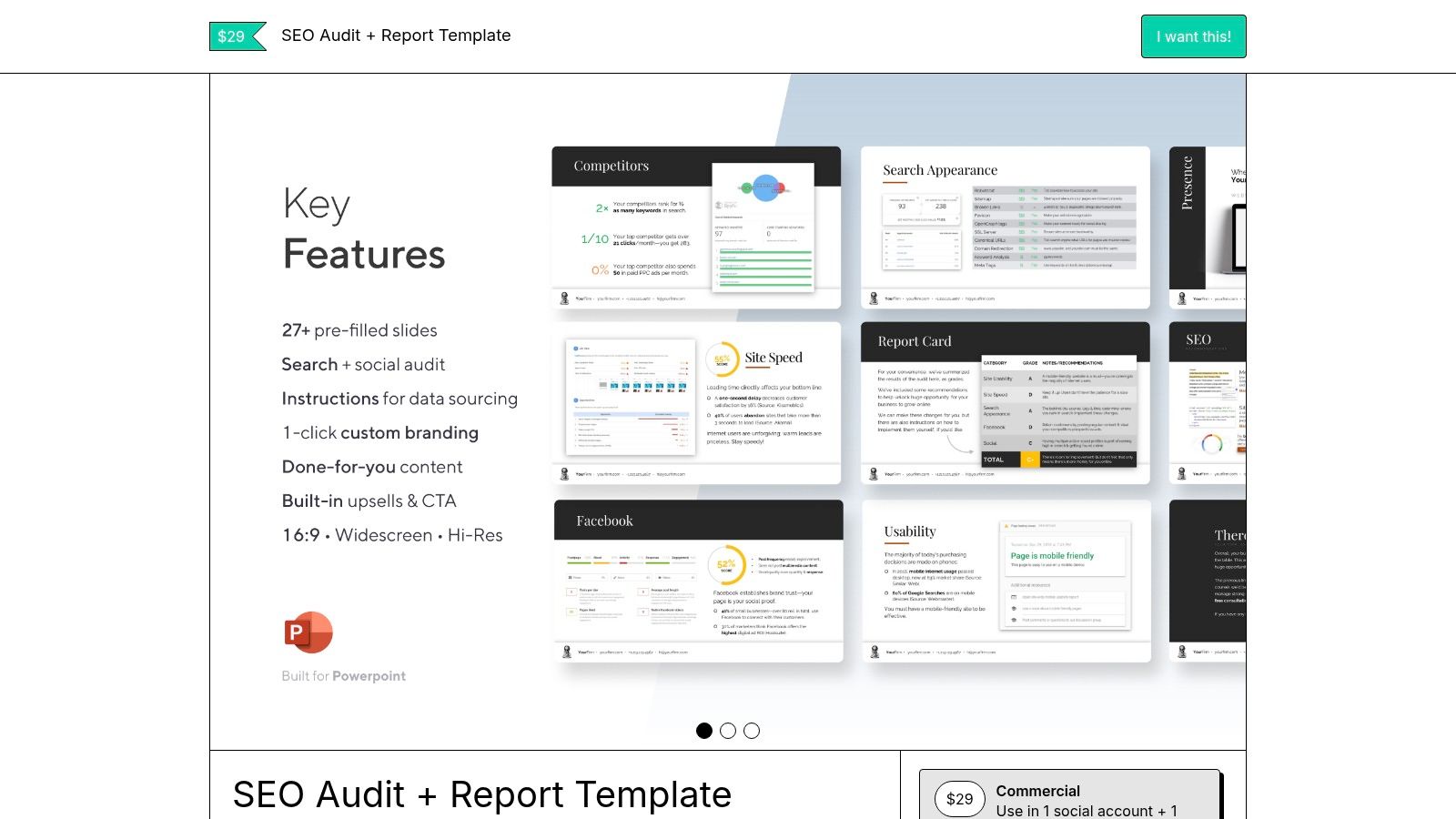This screenshot has height=819, width=1456.
Task: Switch to the second carousel slide dot
Action: pos(727,731)
